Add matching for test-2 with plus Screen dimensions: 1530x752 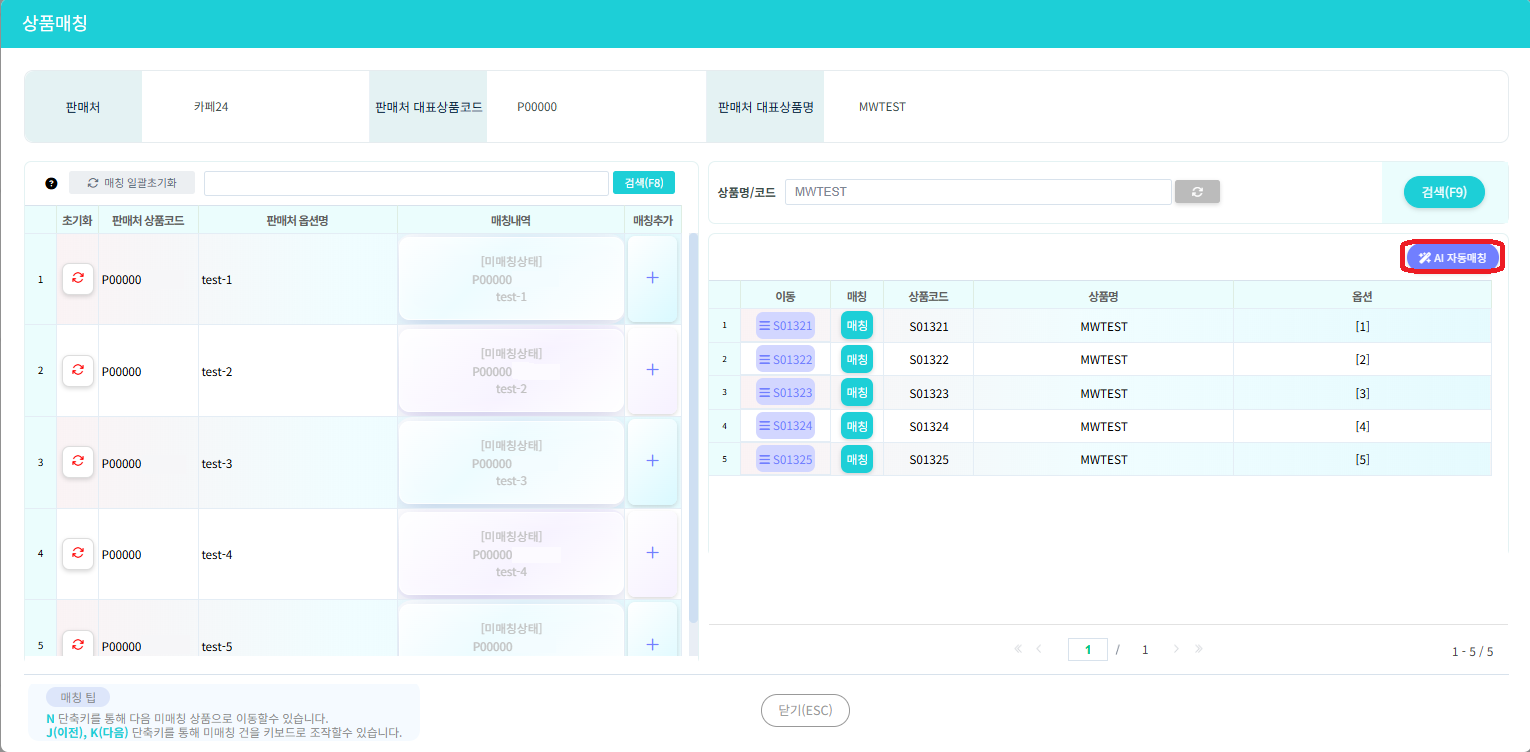[653, 371]
